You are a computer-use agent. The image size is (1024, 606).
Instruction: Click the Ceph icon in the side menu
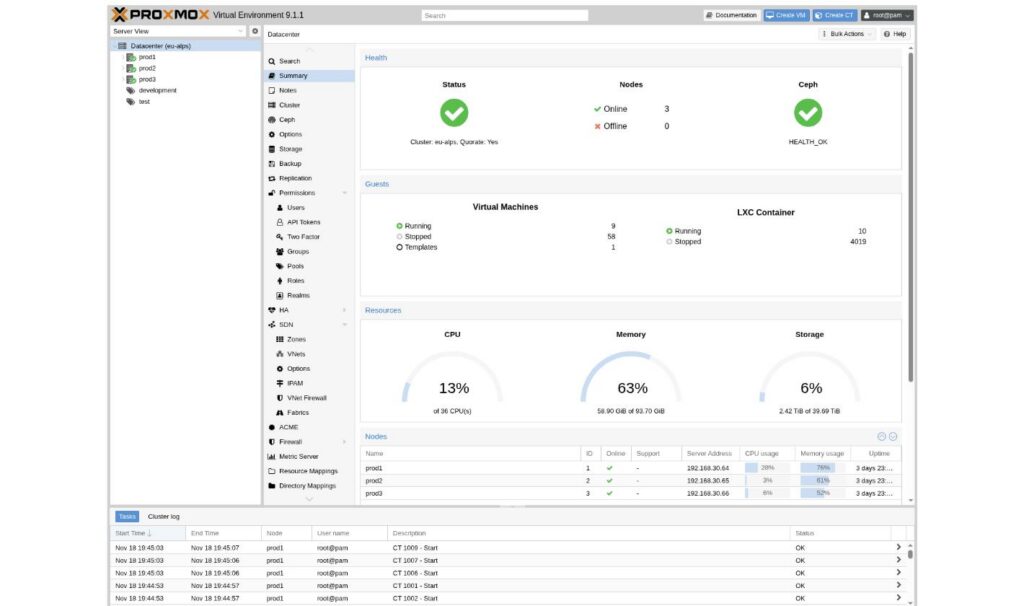pyautogui.click(x=272, y=120)
